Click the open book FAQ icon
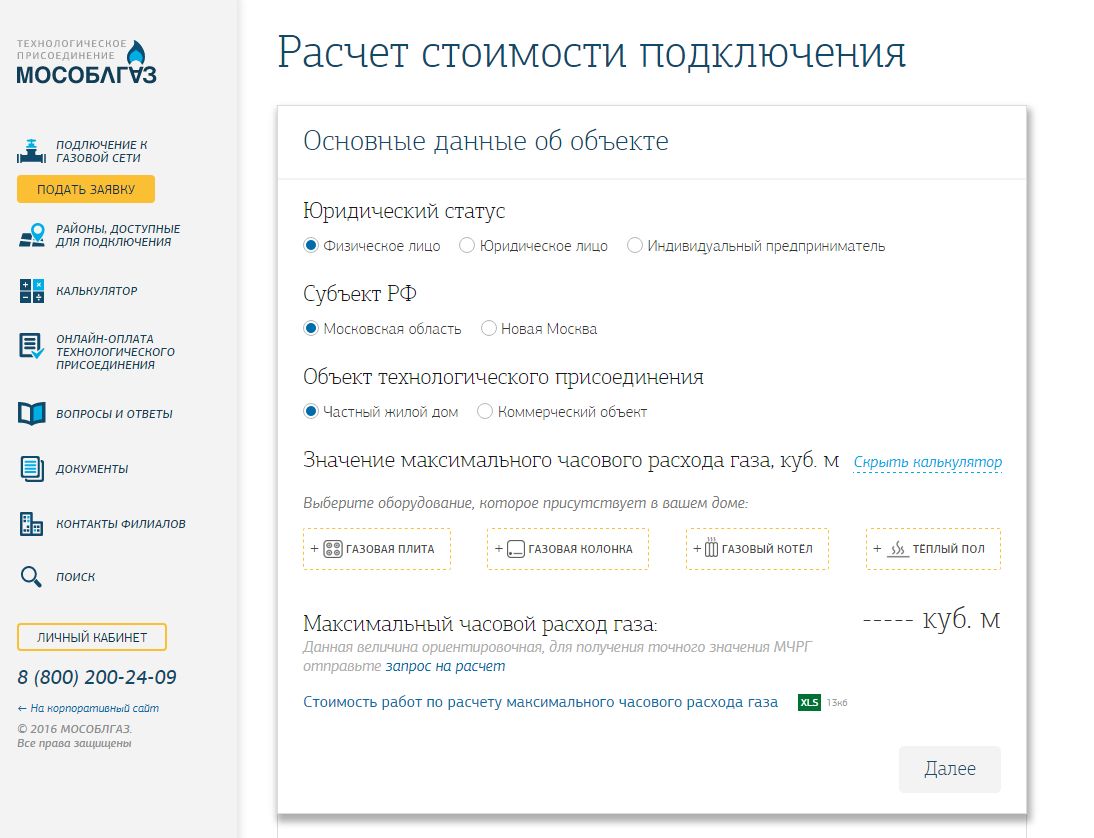This screenshot has width=1094, height=838. [x=32, y=413]
